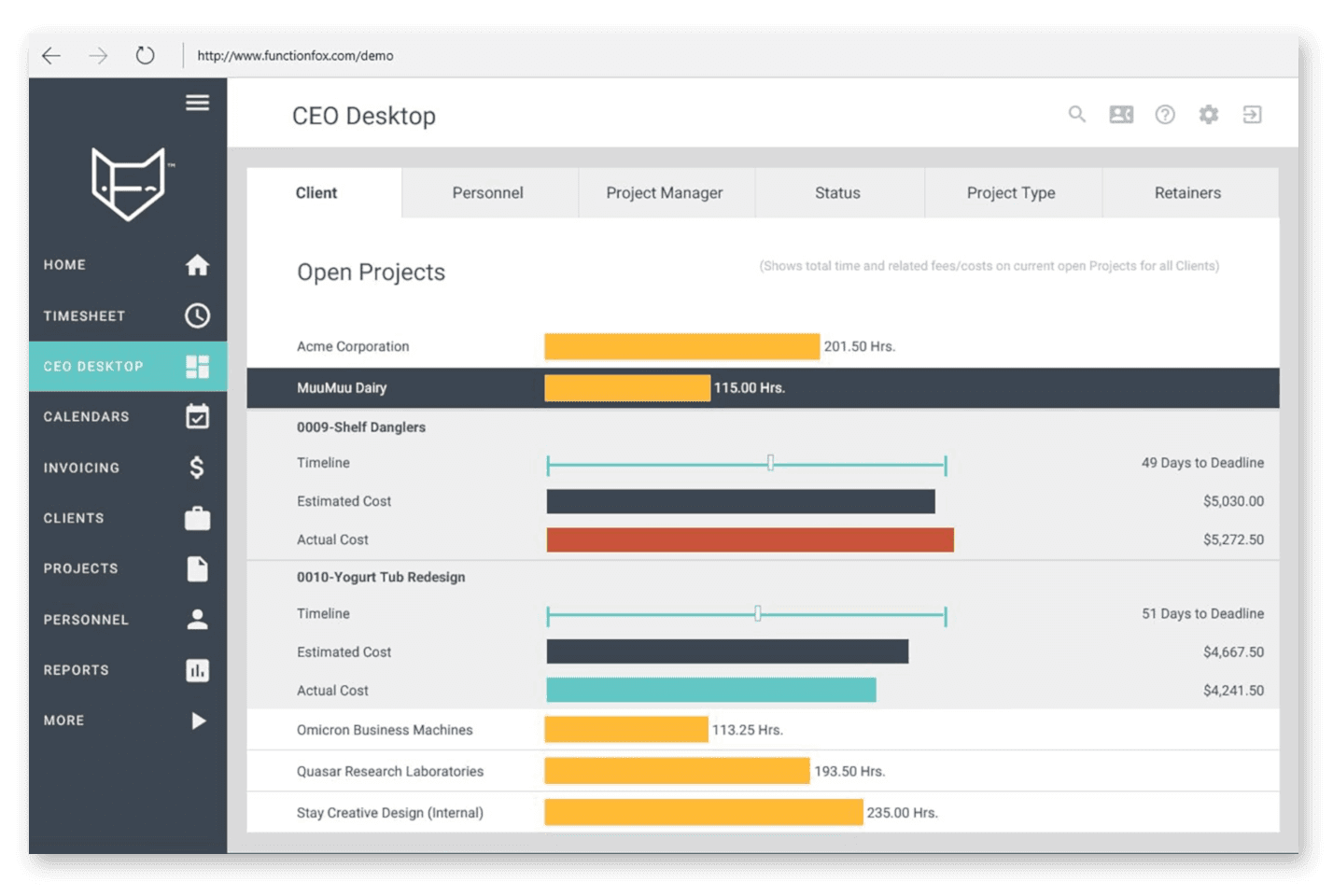This screenshot has width=1333, height=896.
Task: Open the Clients briefcase icon
Action: pyautogui.click(x=197, y=518)
